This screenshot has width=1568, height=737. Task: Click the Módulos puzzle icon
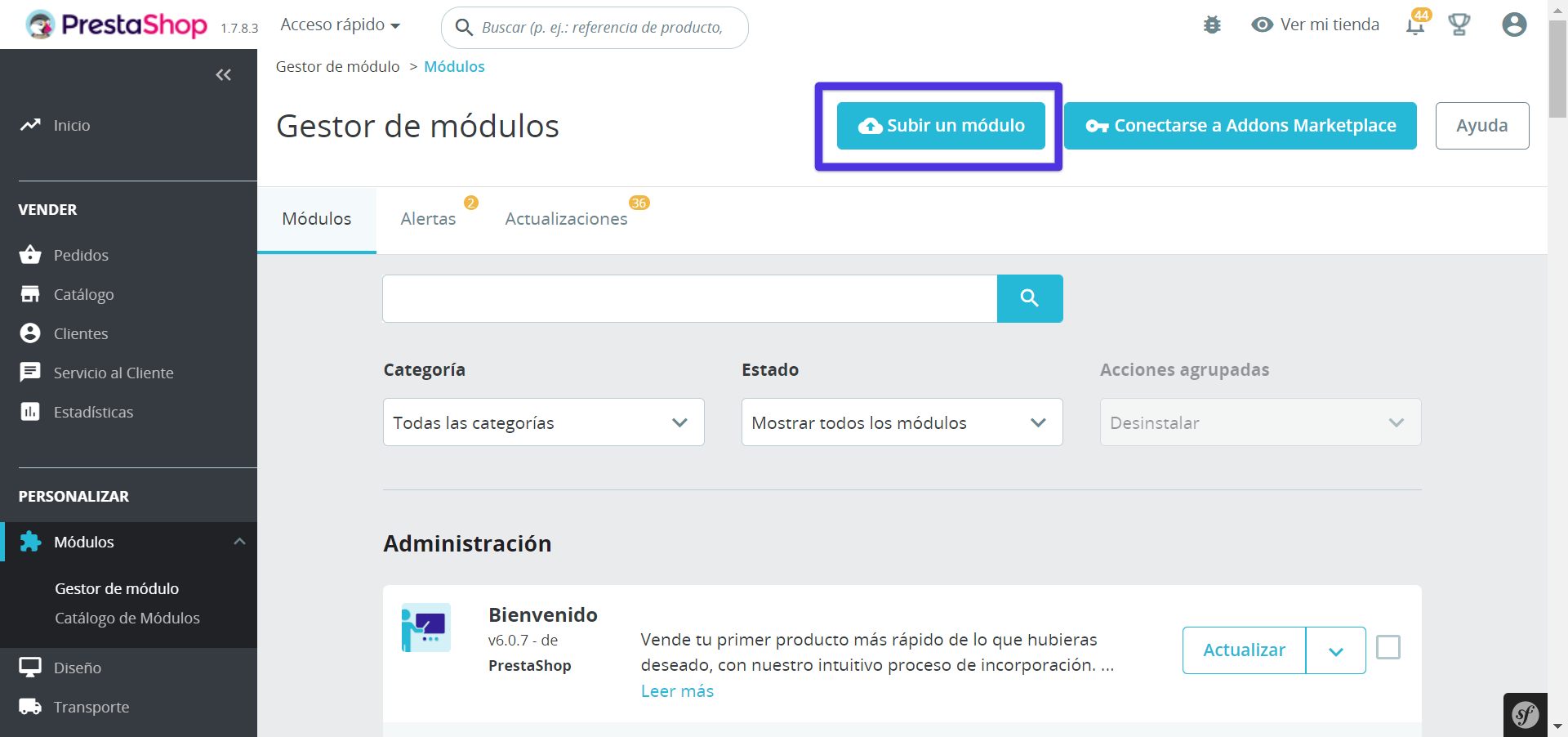tap(30, 541)
